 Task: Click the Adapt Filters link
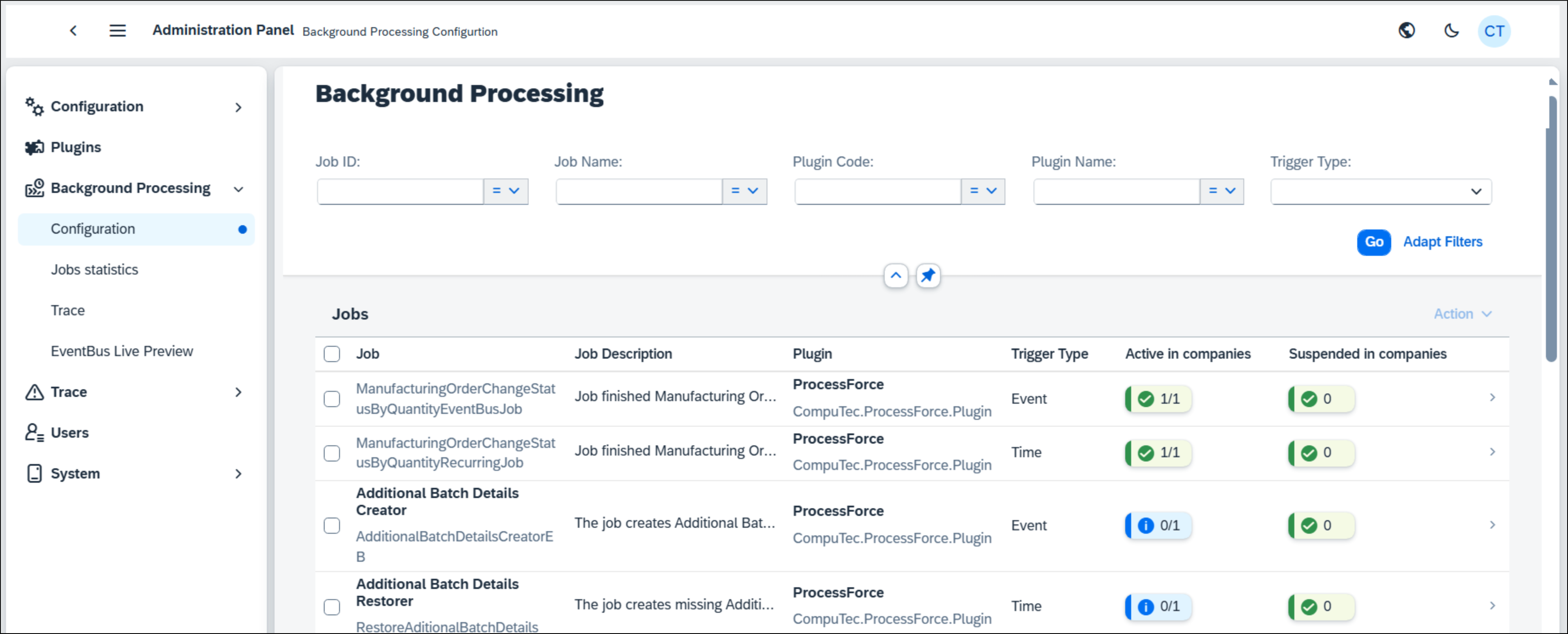click(1442, 242)
